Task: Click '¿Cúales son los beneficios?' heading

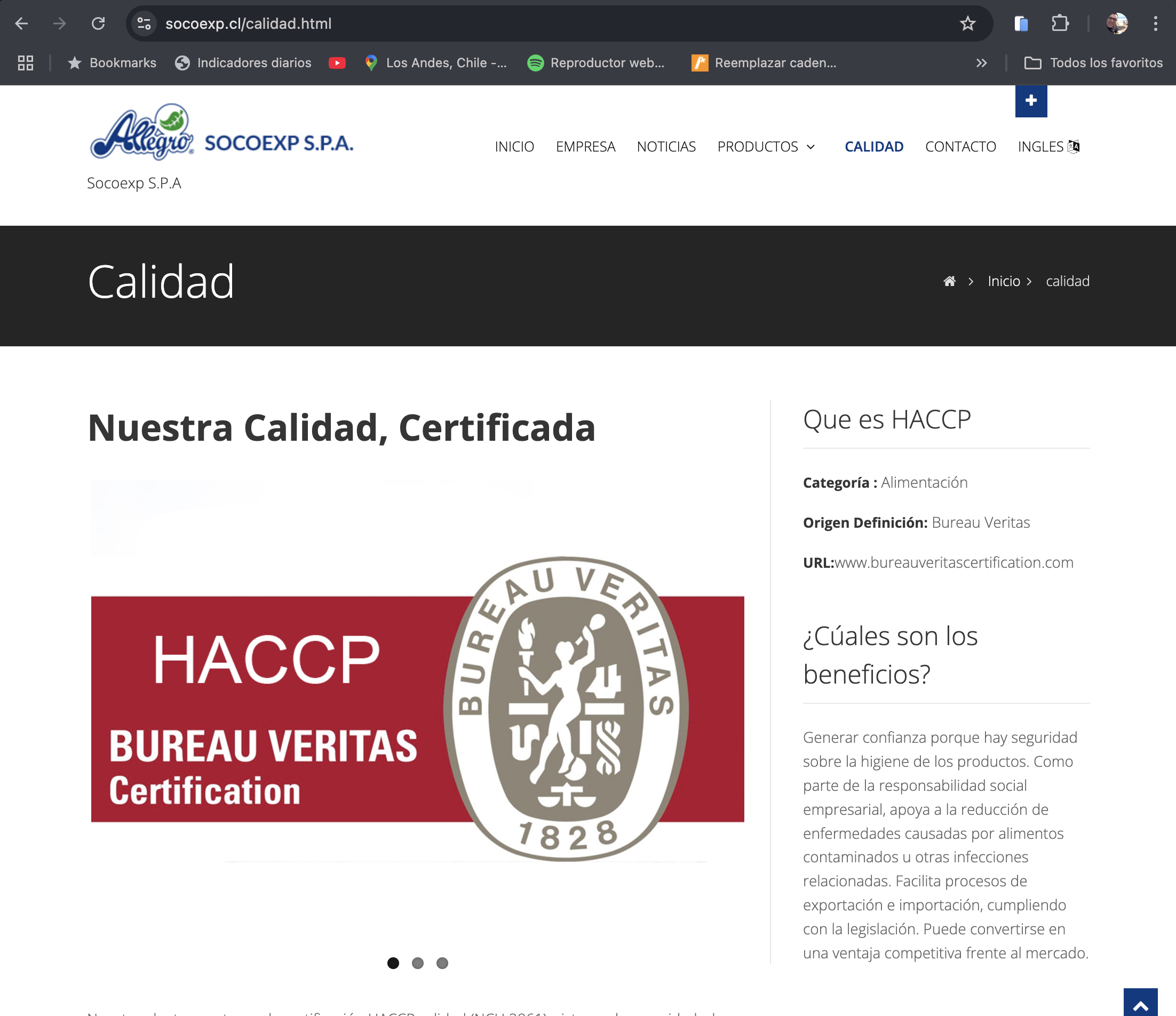Action: pyautogui.click(x=890, y=655)
